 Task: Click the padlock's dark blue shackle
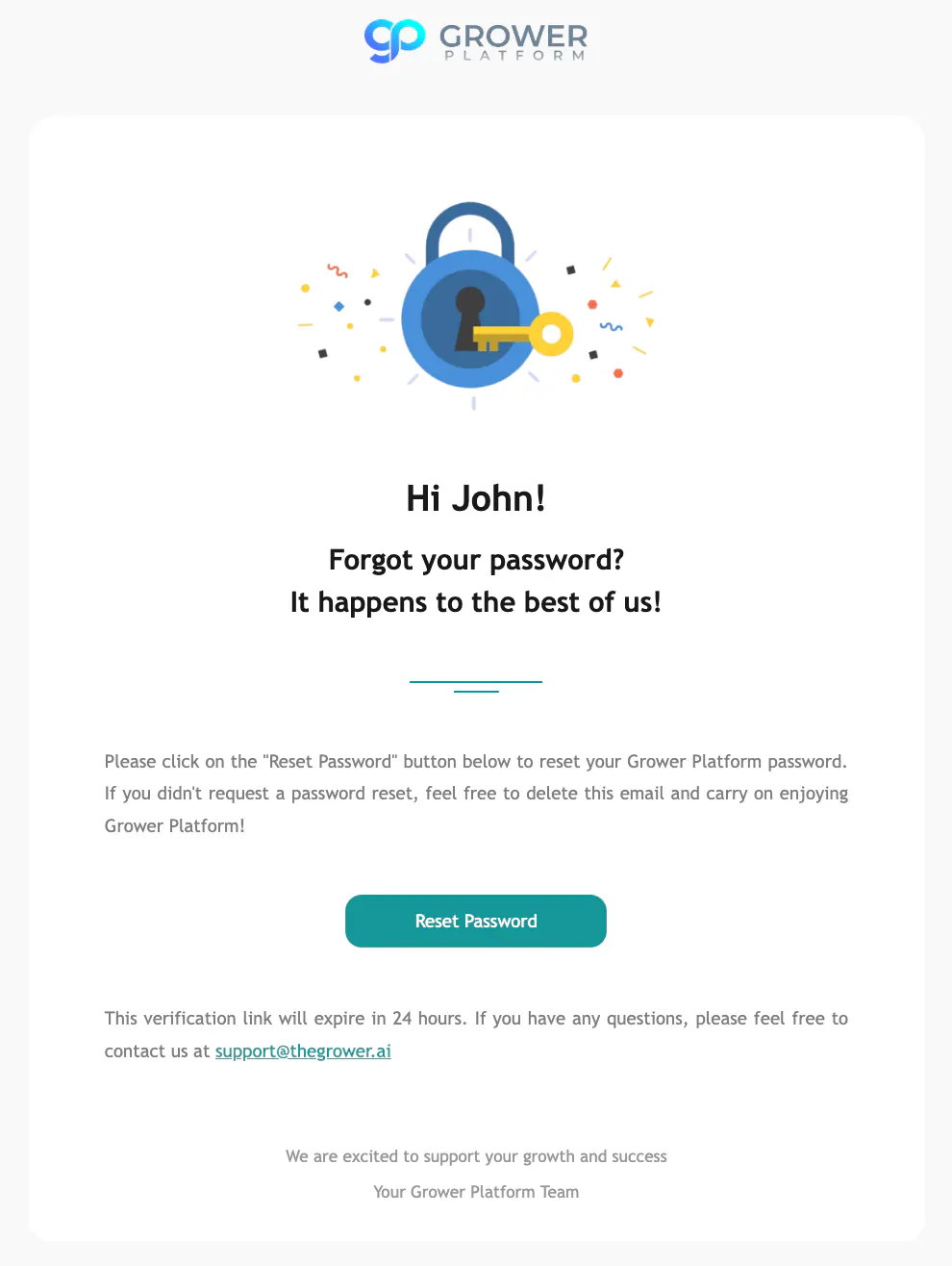pyautogui.click(x=470, y=231)
